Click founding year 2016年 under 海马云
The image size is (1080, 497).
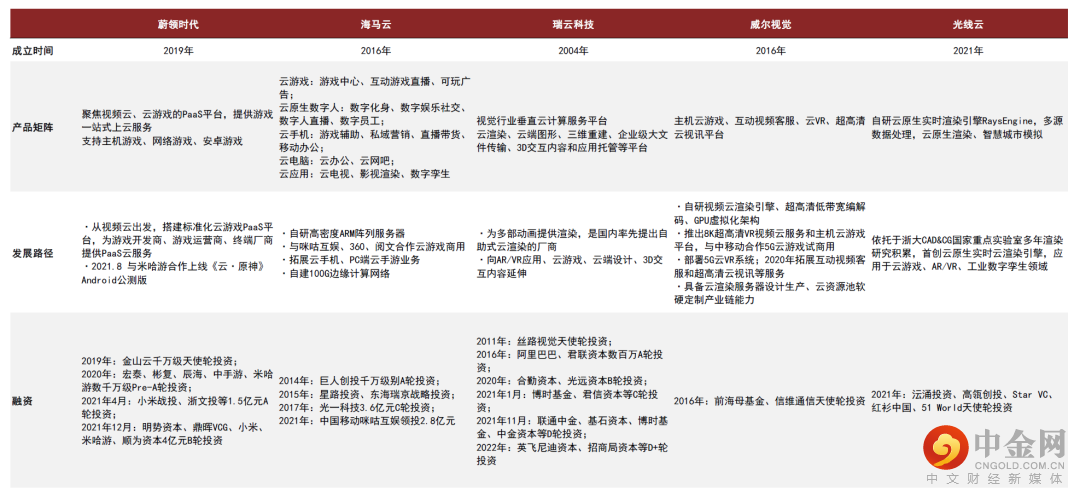[375, 51]
